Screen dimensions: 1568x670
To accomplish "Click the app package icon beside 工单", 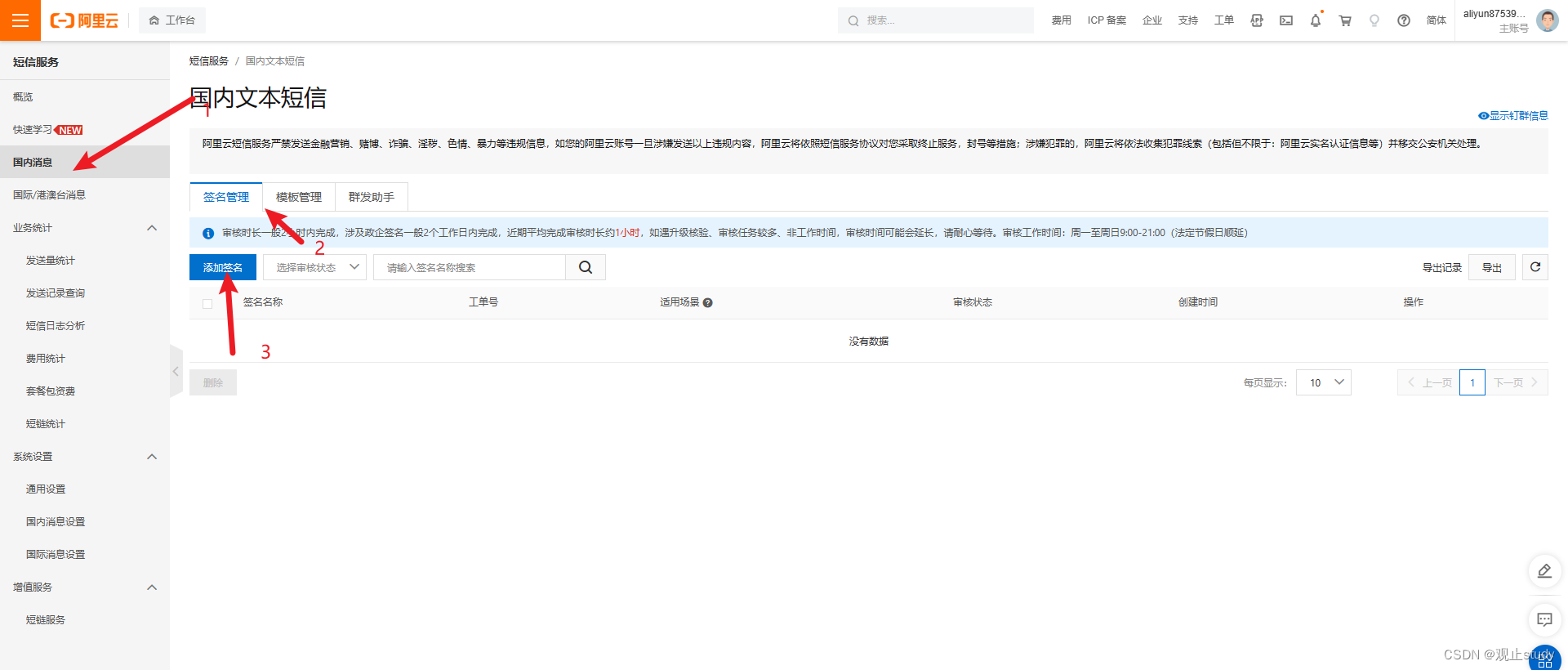I will click(1257, 20).
